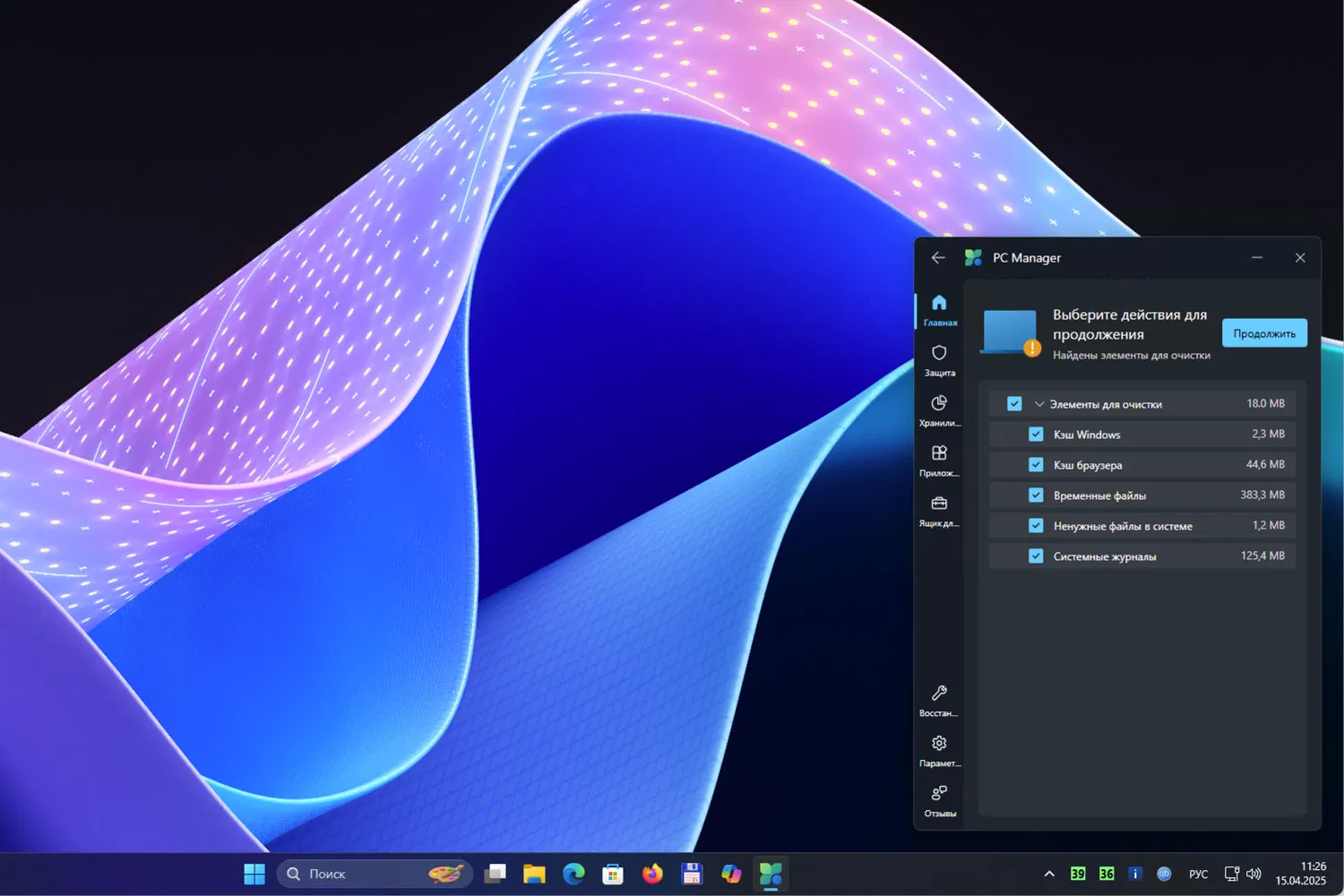Open the Ящик toolbox section
The height and width of the screenshot is (896, 1344).
(x=939, y=511)
